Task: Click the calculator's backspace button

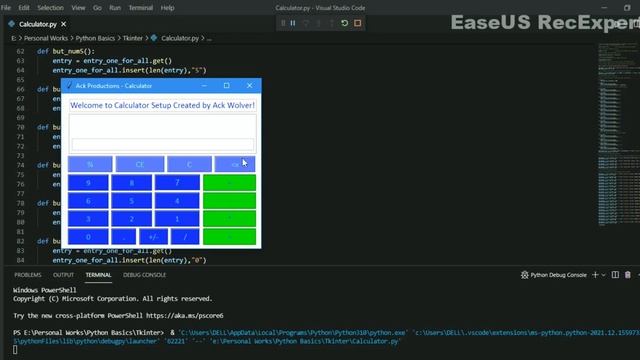Action: pyautogui.click(x=235, y=164)
